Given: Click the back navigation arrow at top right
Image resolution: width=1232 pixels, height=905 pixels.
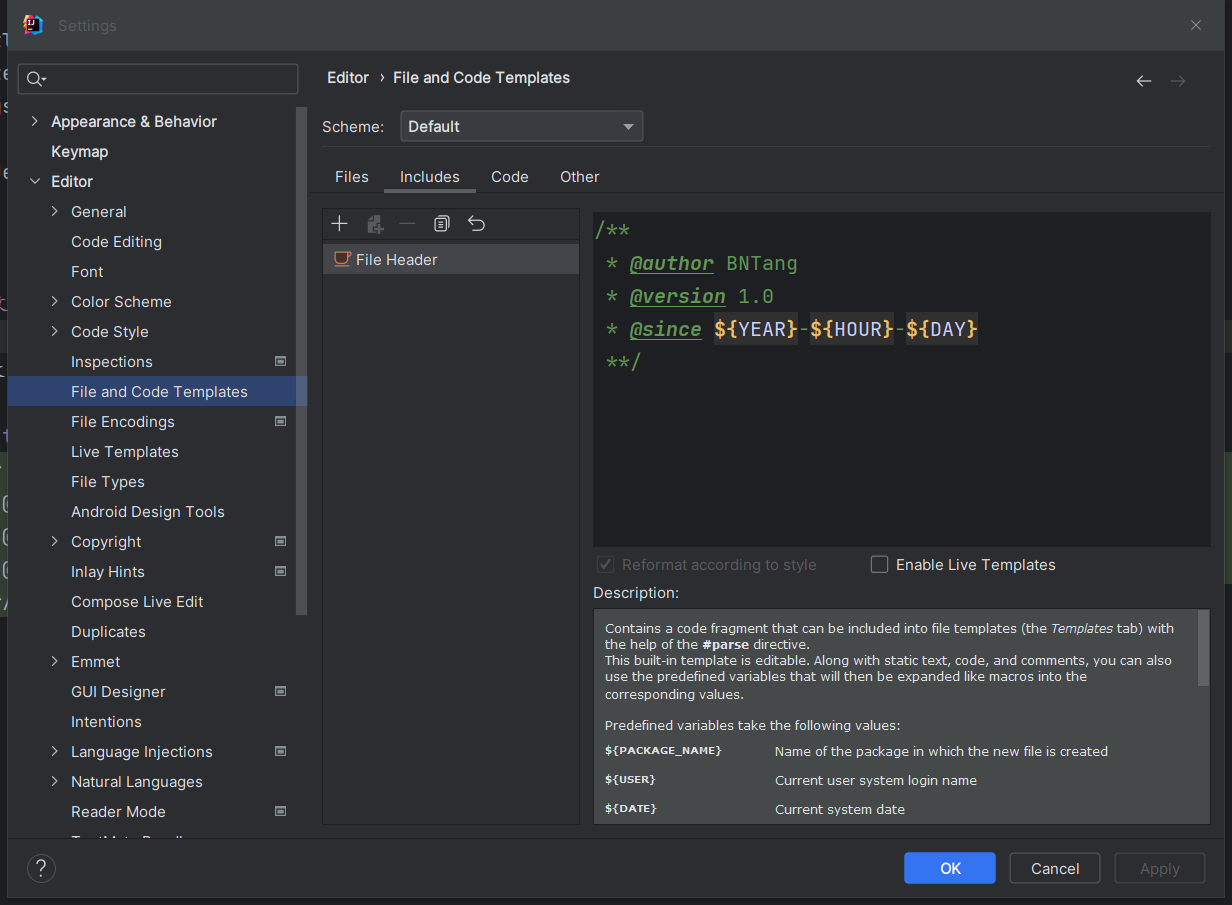Looking at the screenshot, I should (1143, 81).
